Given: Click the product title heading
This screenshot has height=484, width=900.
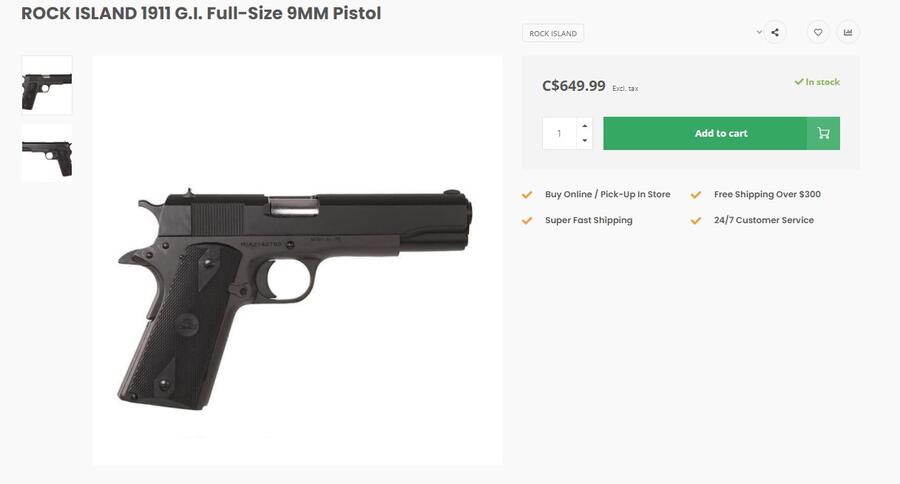Looking at the screenshot, I should (201, 14).
